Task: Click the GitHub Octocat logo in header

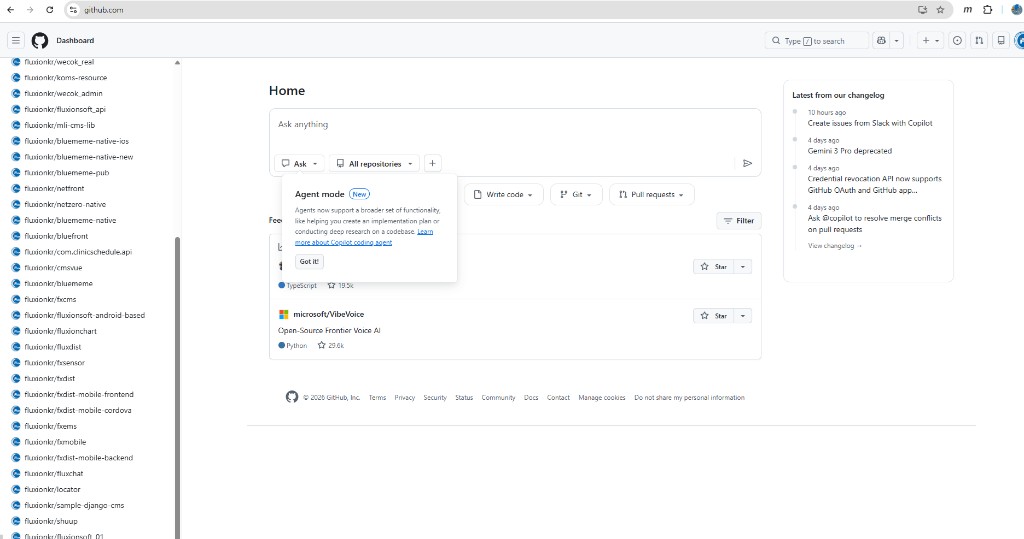Action: pyautogui.click(x=40, y=41)
